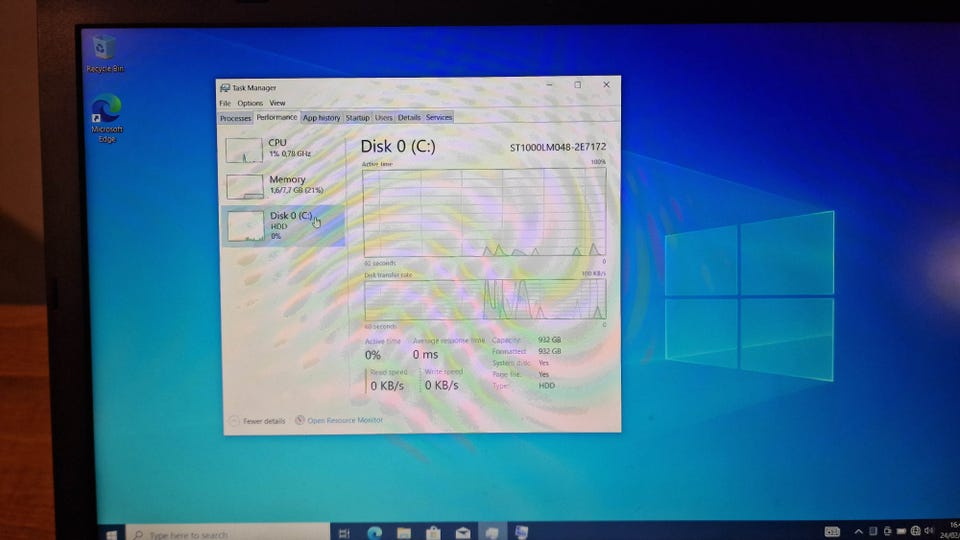Minimize the Task Manager window
This screenshot has height=540, width=960.
pyautogui.click(x=550, y=84)
